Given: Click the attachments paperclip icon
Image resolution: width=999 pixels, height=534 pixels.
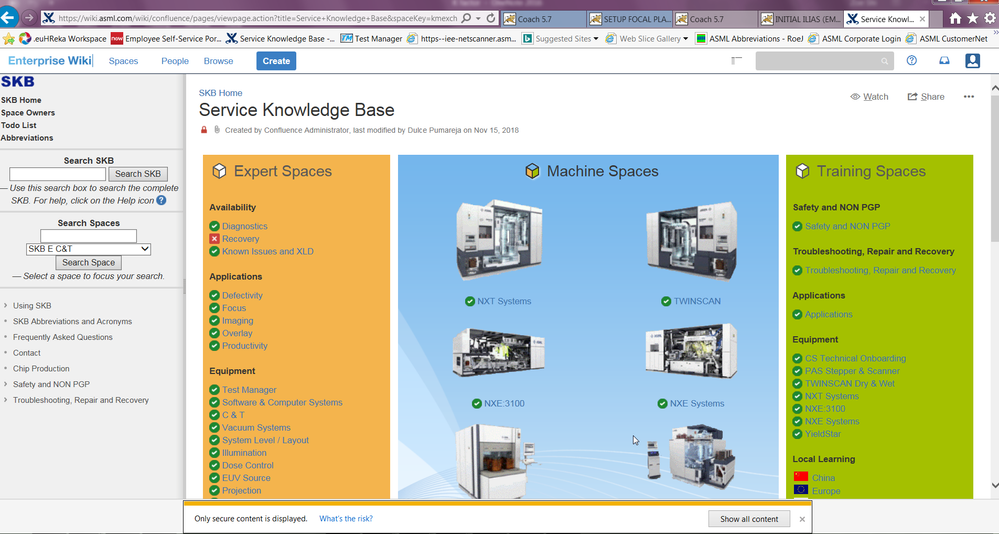Looking at the screenshot, I should pos(217,130).
